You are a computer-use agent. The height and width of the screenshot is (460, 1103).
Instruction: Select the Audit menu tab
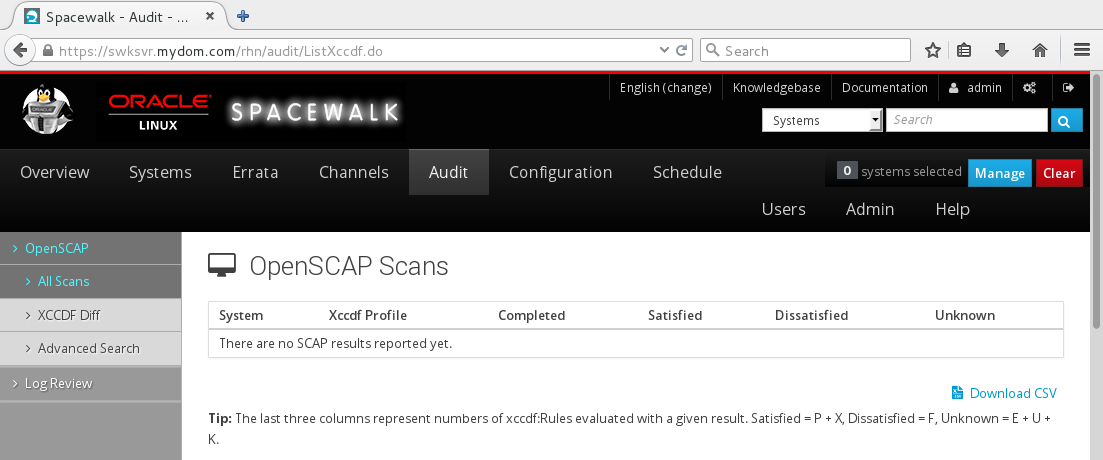449,172
